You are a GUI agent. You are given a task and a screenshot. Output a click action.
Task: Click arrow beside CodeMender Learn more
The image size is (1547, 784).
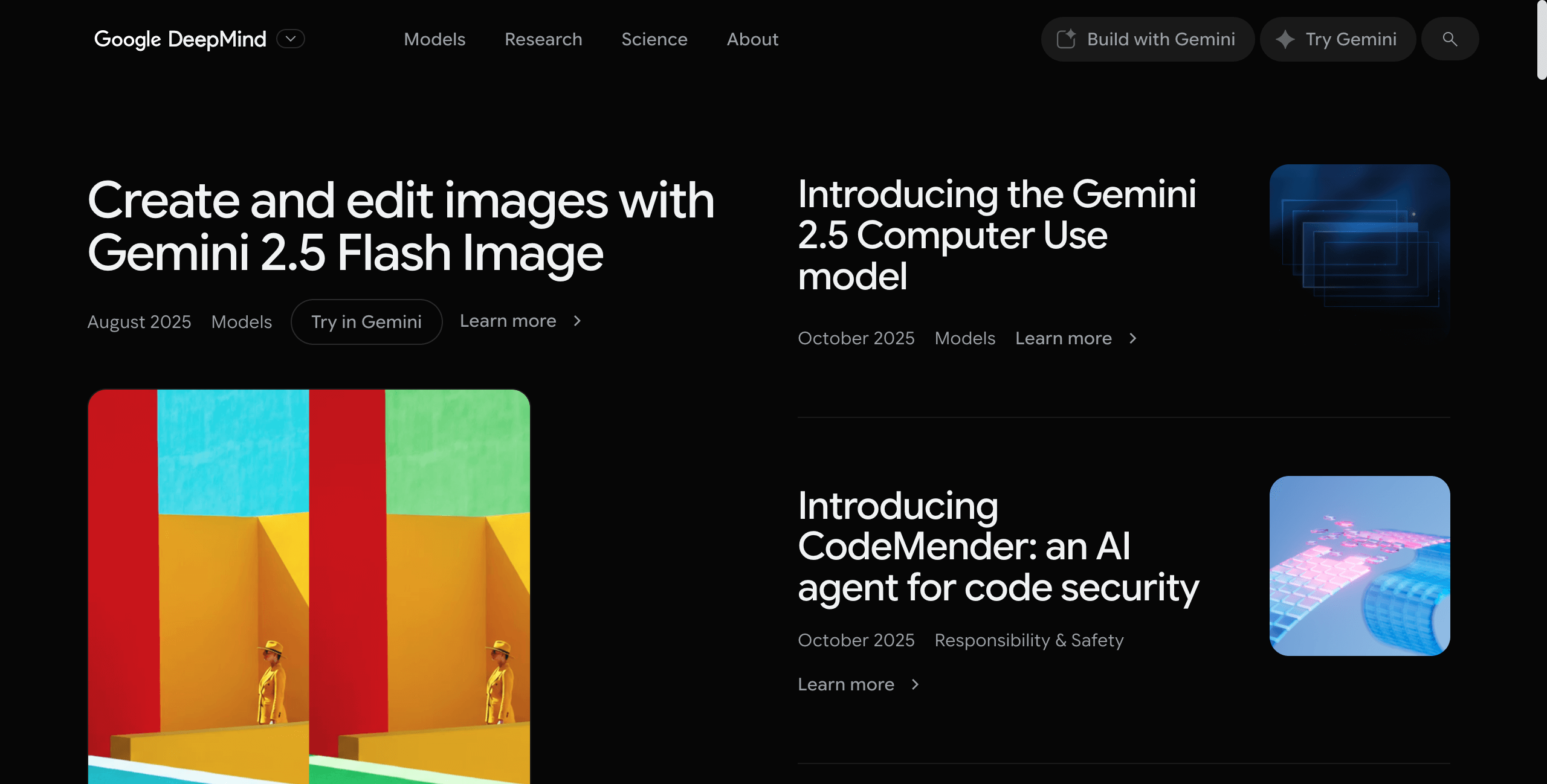click(915, 684)
